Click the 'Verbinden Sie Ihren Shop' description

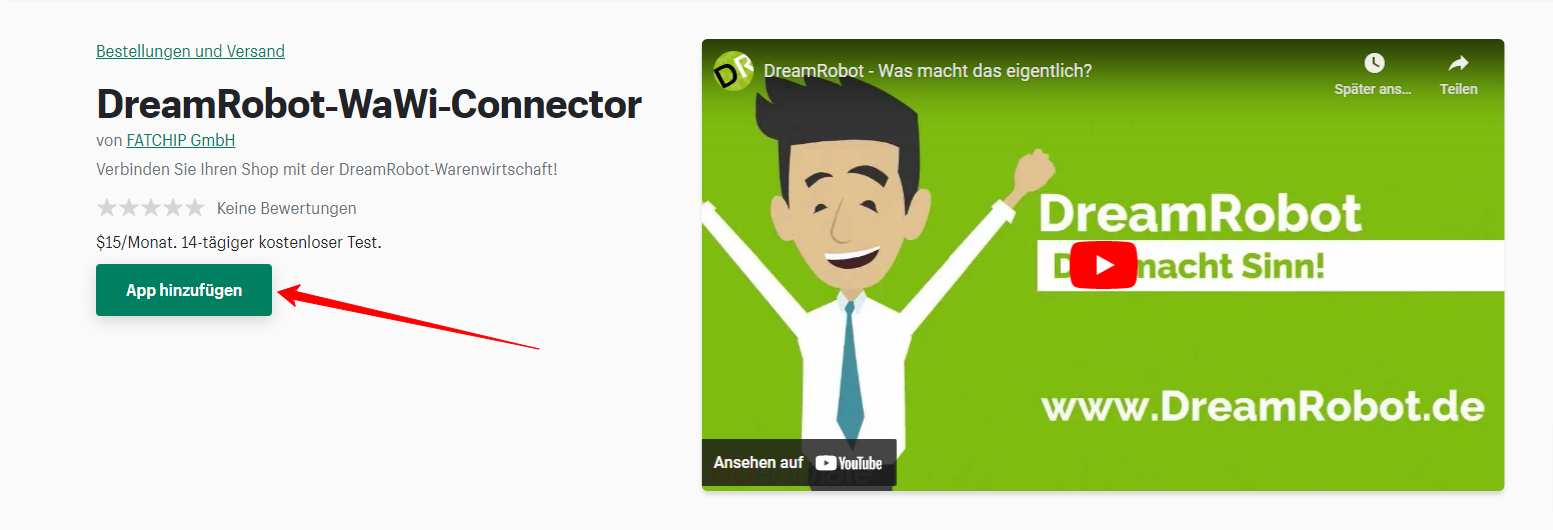pyautogui.click(x=327, y=168)
